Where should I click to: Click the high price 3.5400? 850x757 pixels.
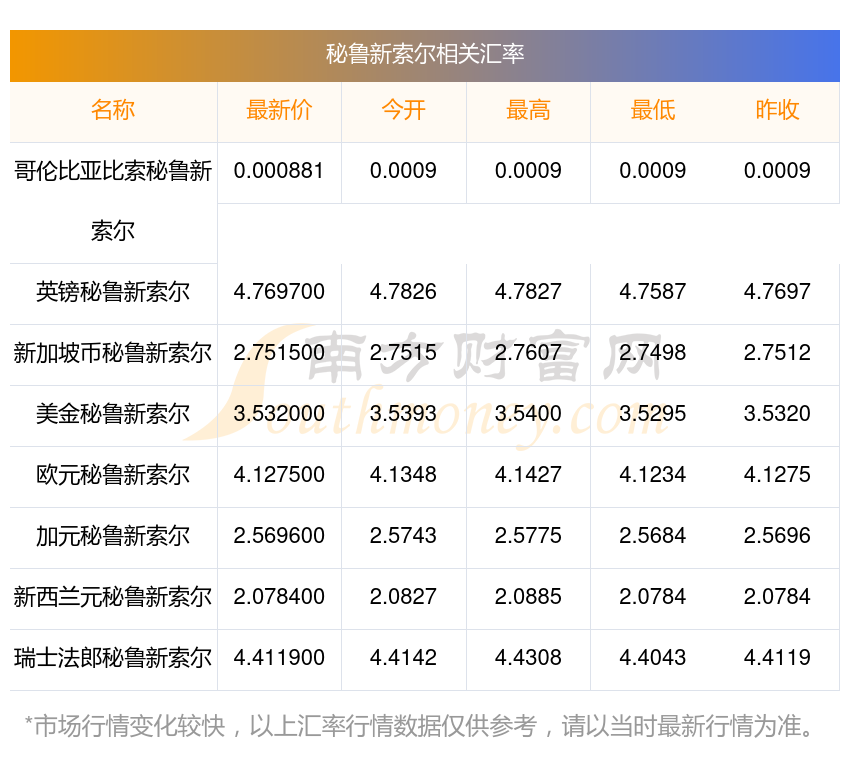[528, 414]
